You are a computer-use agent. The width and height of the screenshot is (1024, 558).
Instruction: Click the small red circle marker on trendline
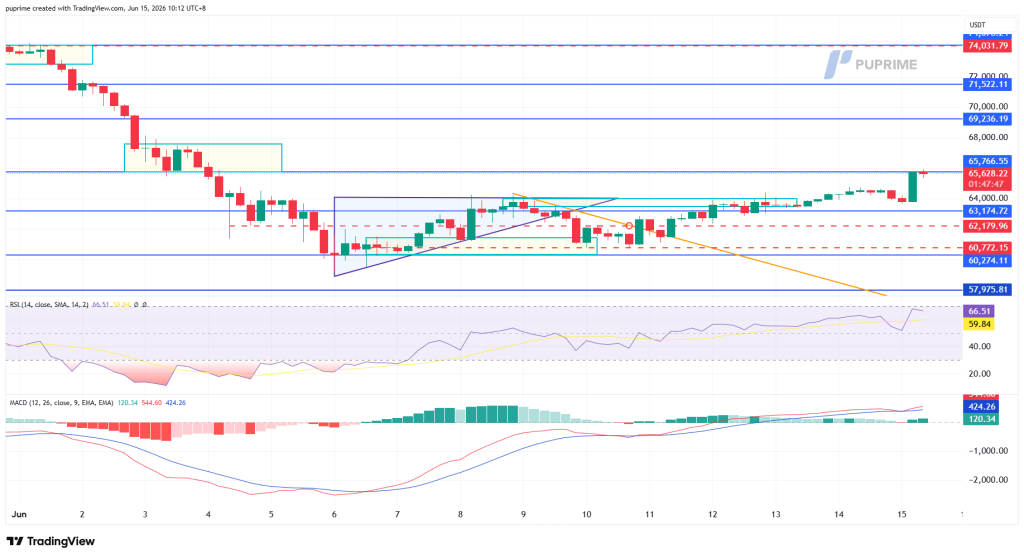tap(629, 225)
